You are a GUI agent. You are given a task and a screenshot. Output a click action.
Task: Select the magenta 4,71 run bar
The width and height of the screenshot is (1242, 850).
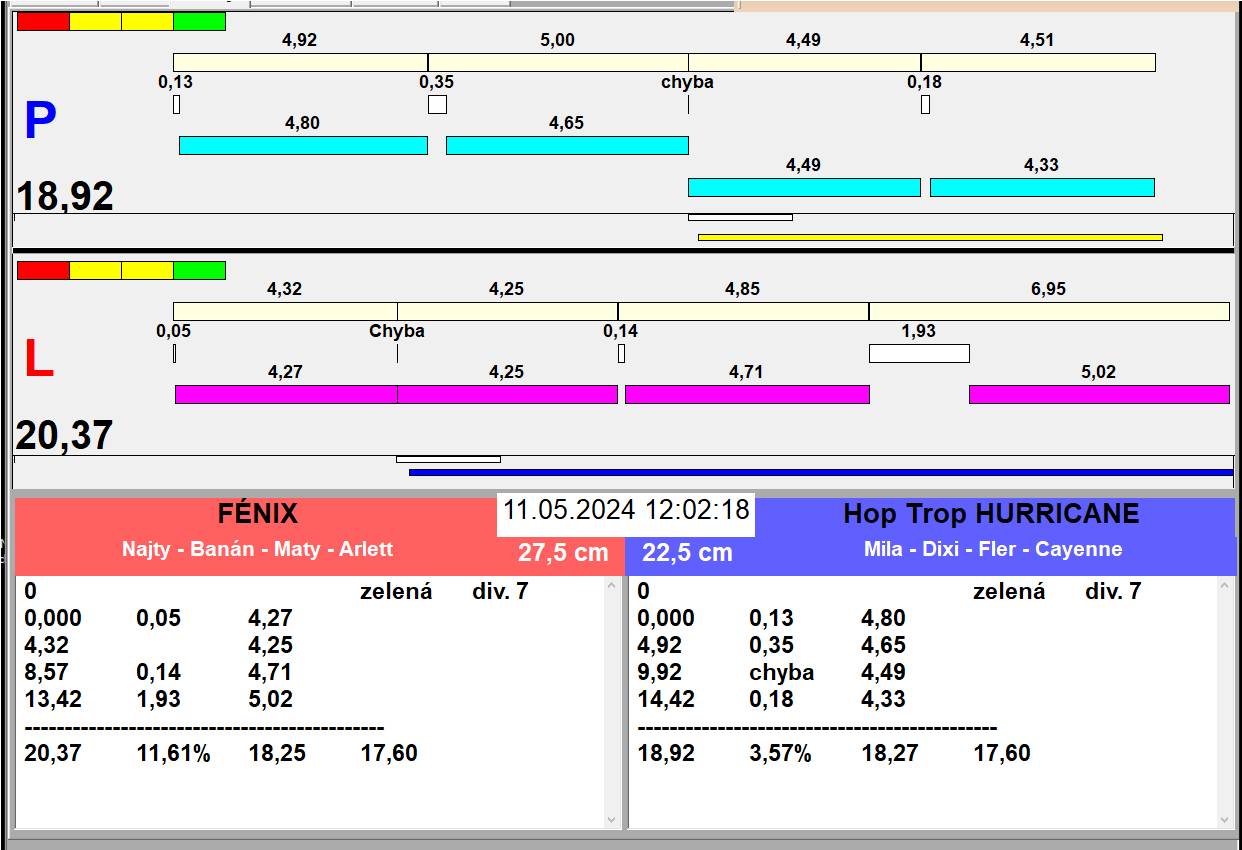tap(746, 394)
